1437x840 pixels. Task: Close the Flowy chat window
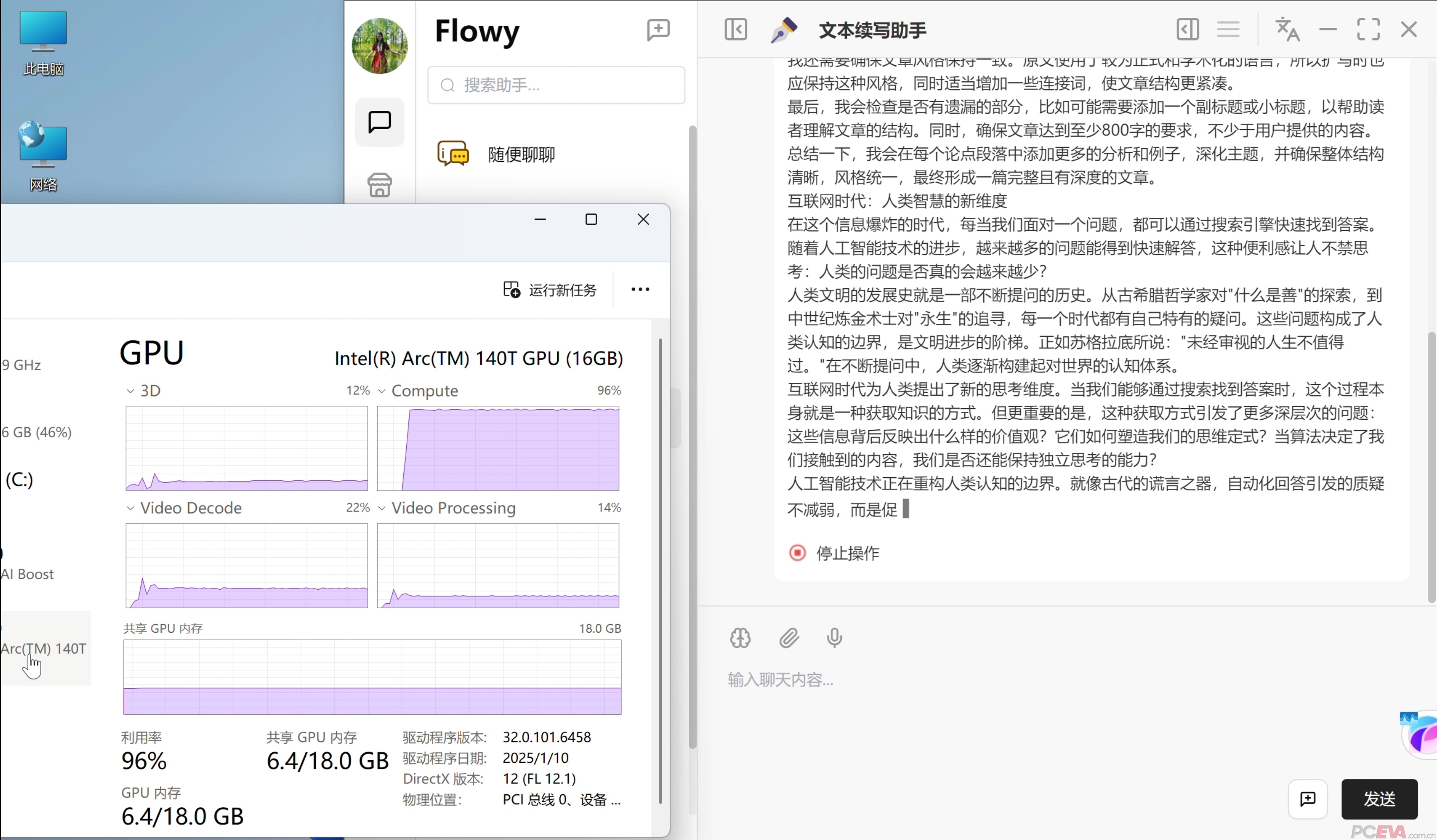(1408, 29)
